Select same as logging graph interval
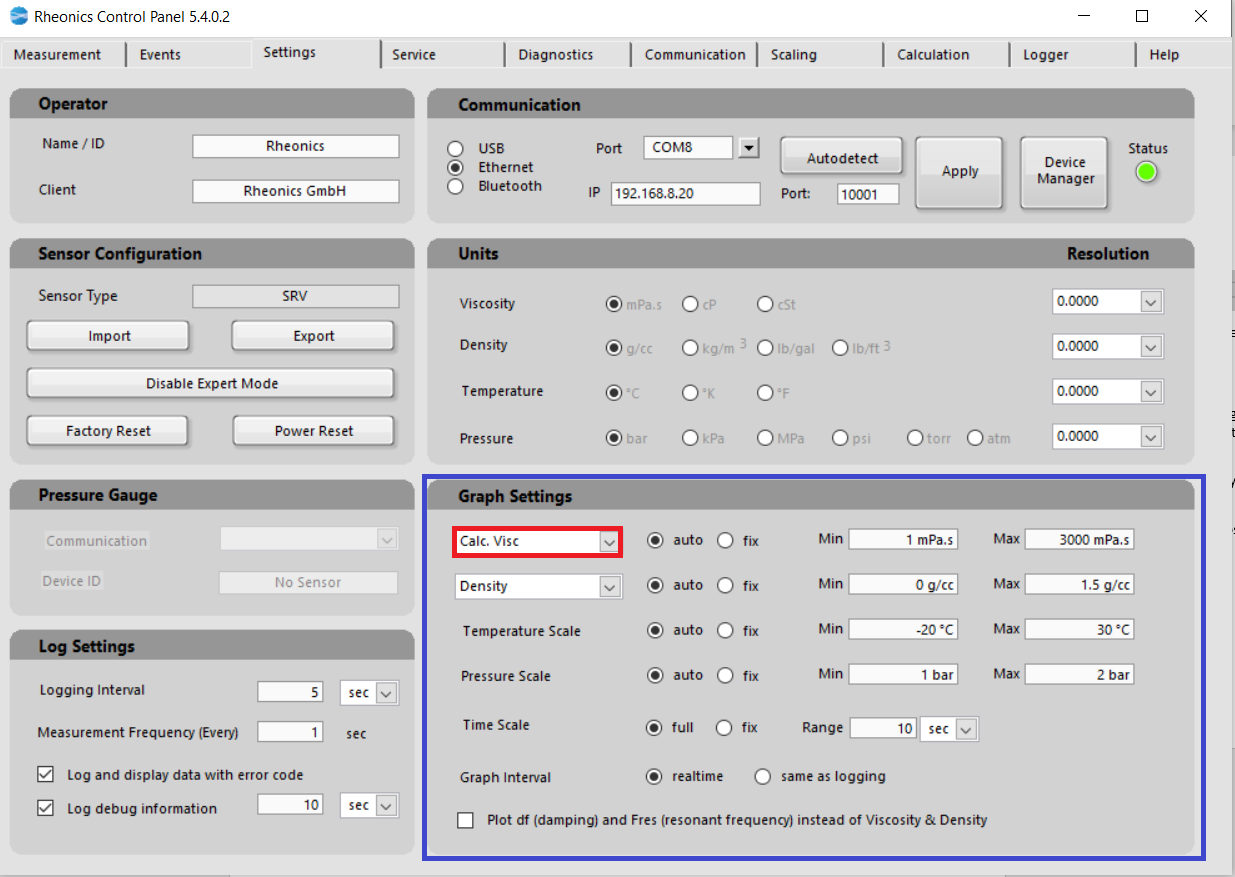 (763, 776)
